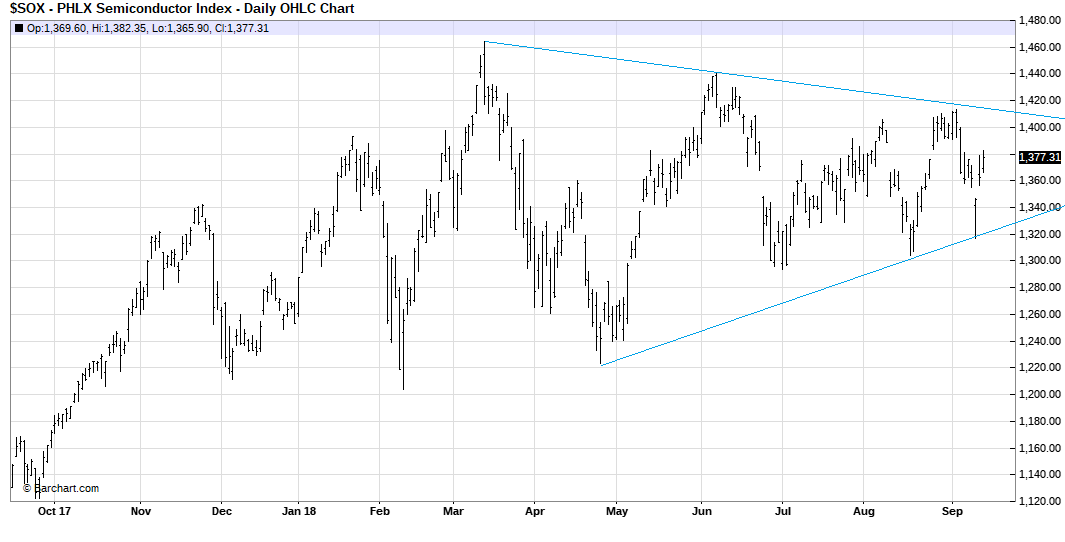Viewport: 1065px width, 542px height.
Task: Click the 1,340.00 price axis label
Action: click(1040, 207)
